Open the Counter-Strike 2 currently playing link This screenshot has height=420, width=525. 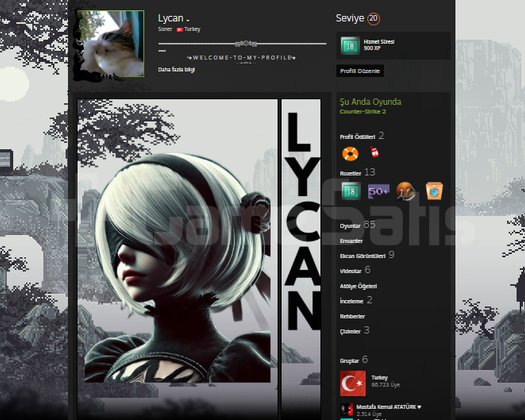point(363,112)
